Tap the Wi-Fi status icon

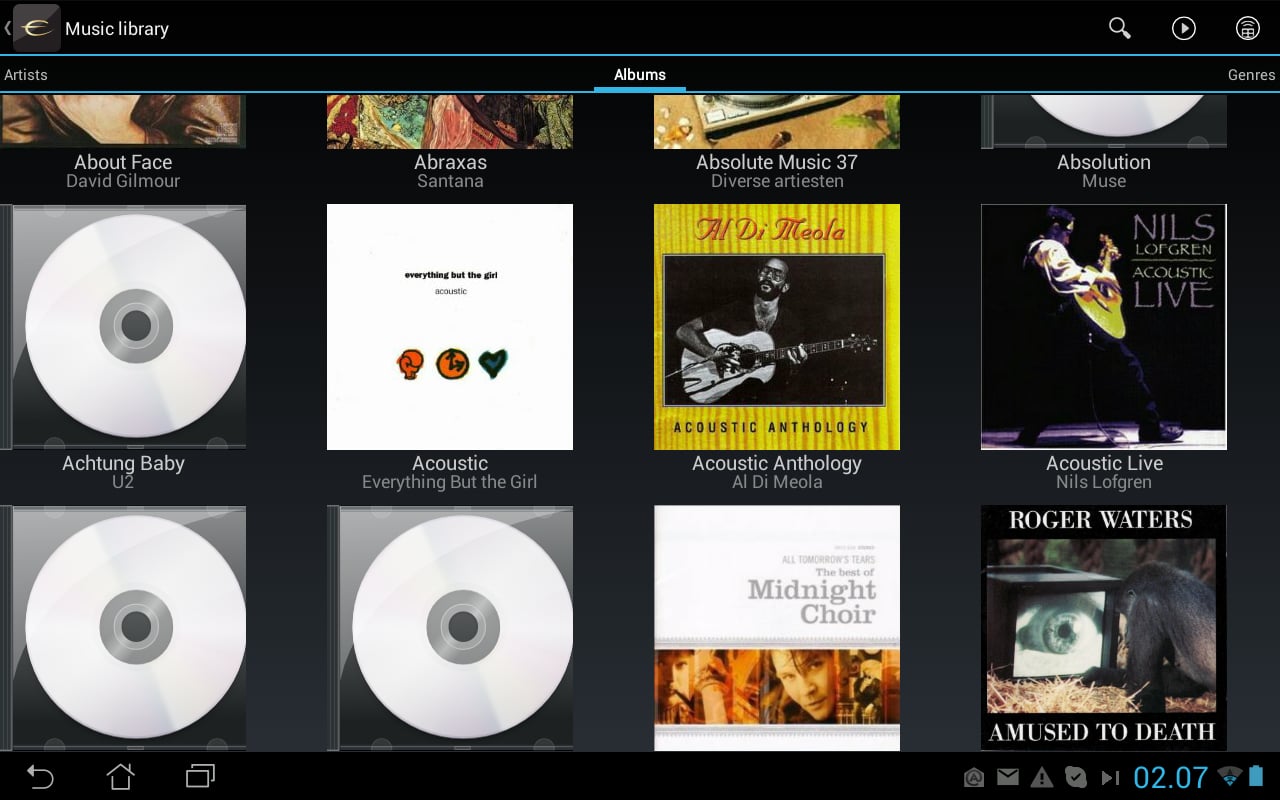coord(1230,777)
